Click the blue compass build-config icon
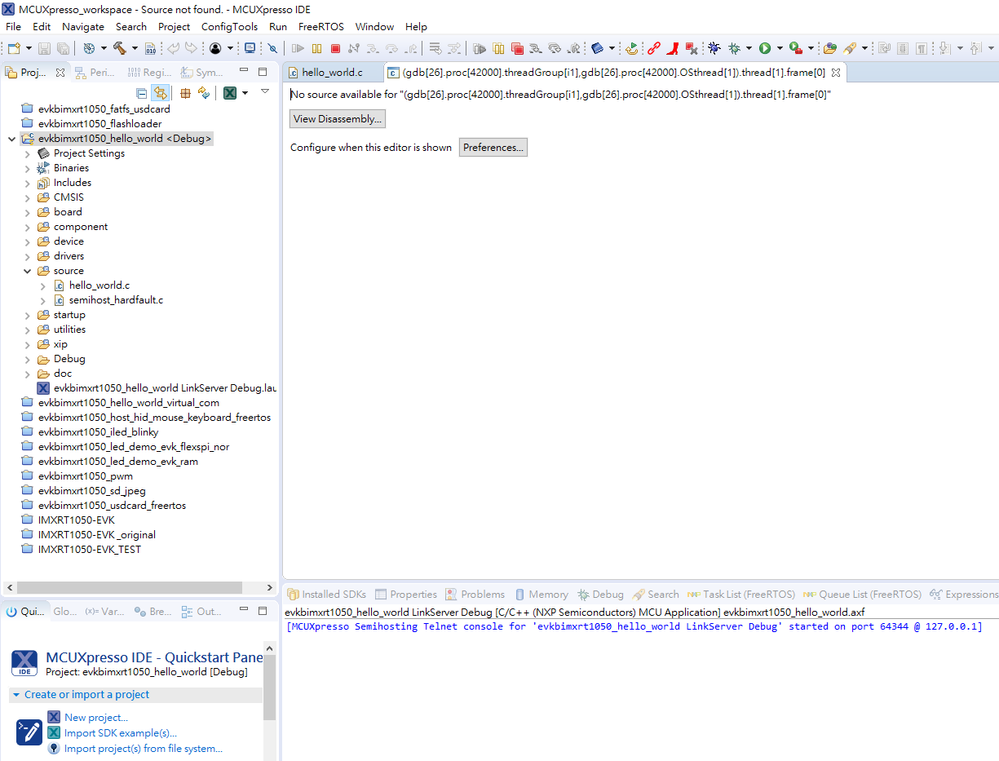The height and width of the screenshot is (761, 999). click(89, 48)
